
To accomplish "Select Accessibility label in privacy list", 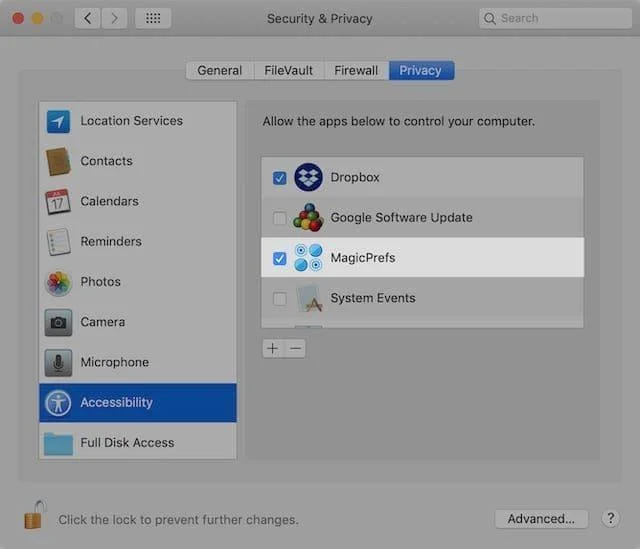I will coord(116,402).
